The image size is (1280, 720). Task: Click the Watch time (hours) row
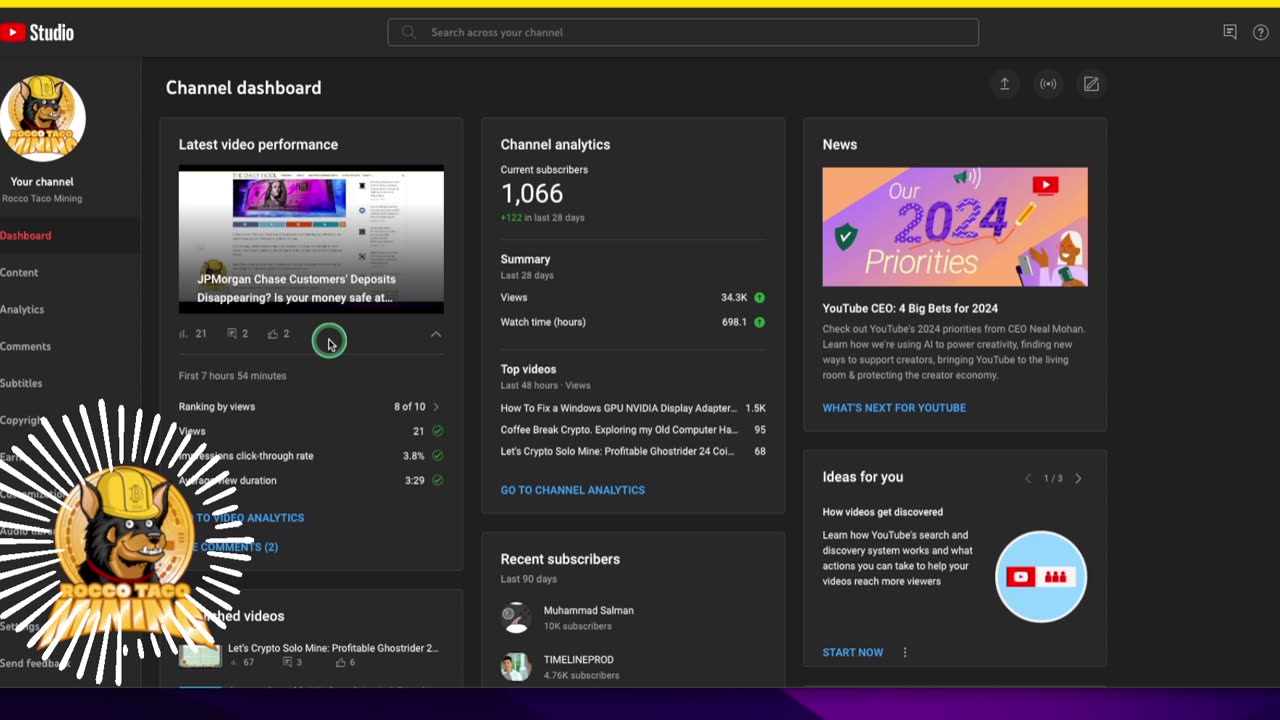pos(633,322)
